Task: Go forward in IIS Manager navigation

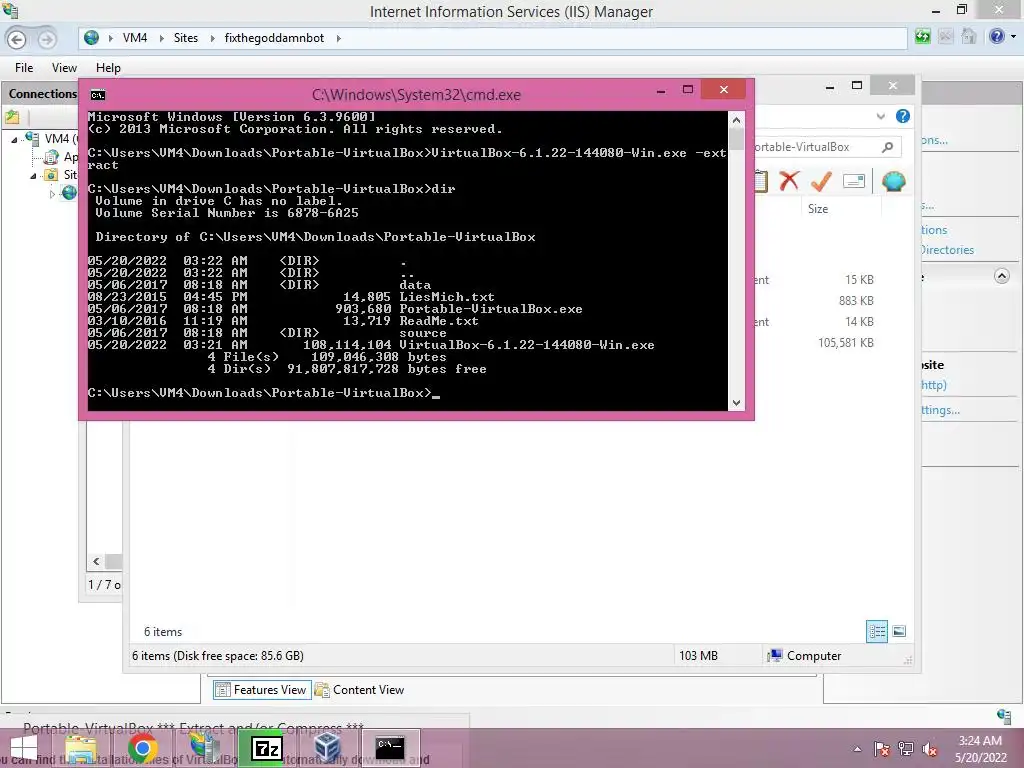Action: click(x=46, y=39)
